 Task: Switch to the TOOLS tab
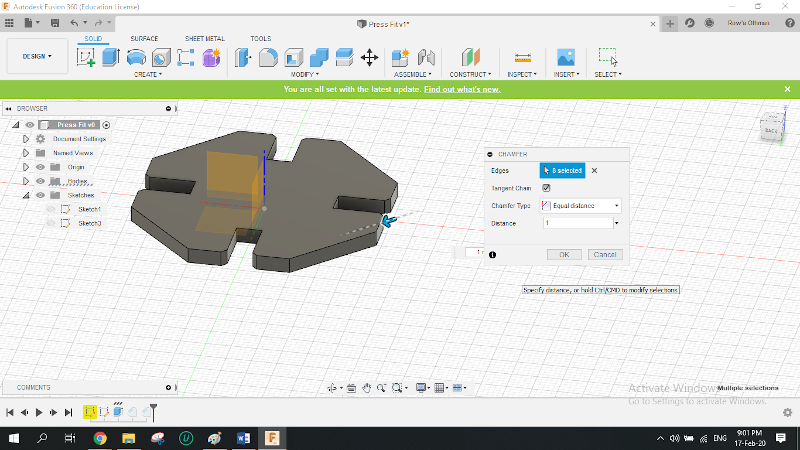[261, 39]
